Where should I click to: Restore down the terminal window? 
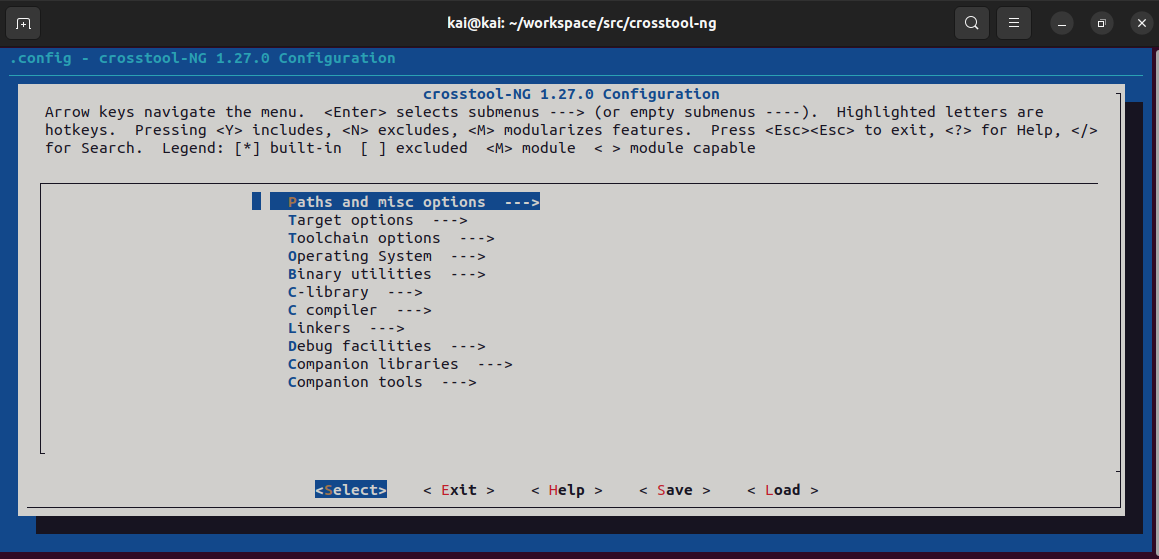click(x=1101, y=24)
